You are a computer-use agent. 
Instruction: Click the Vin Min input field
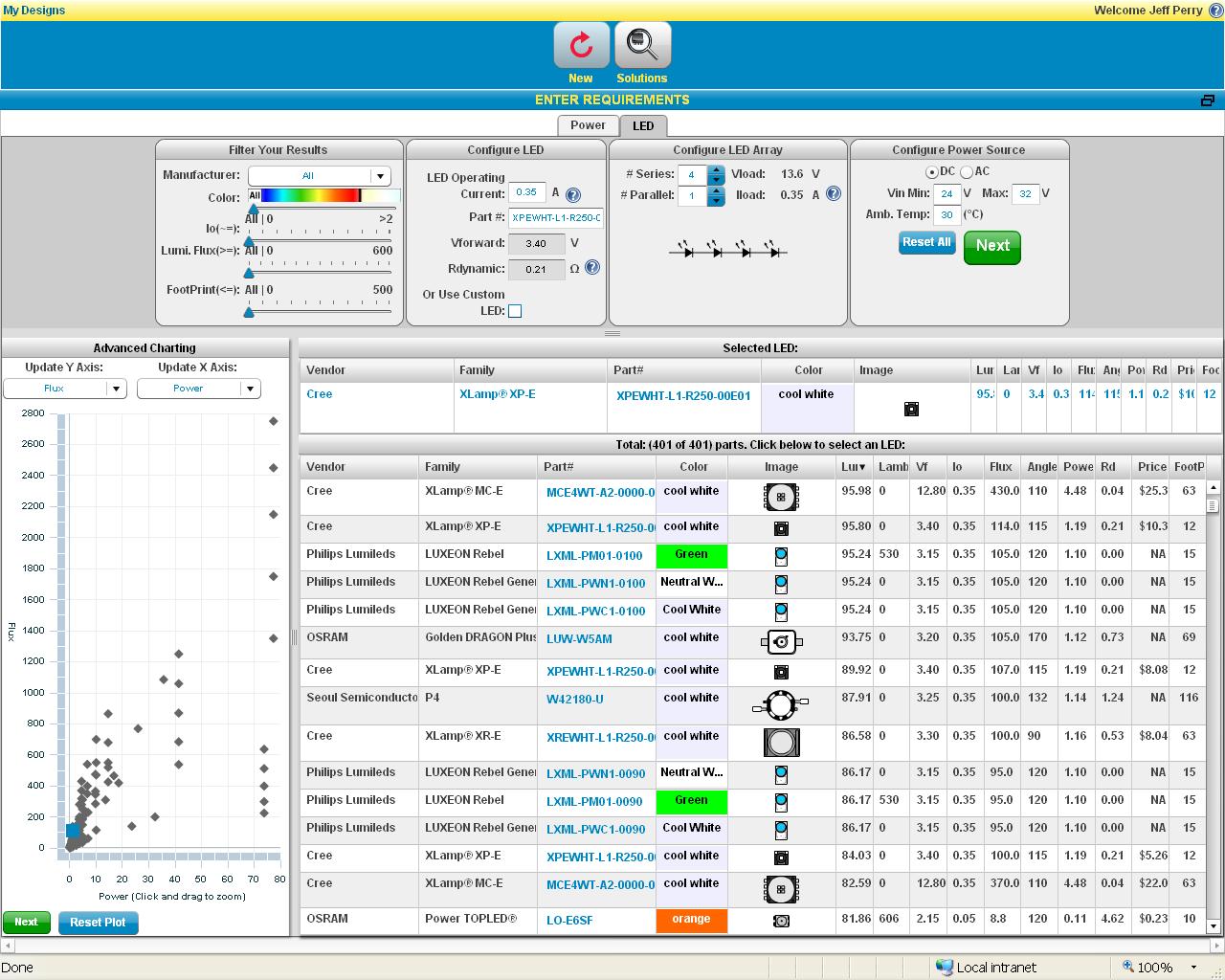pyautogui.click(x=947, y=193)
